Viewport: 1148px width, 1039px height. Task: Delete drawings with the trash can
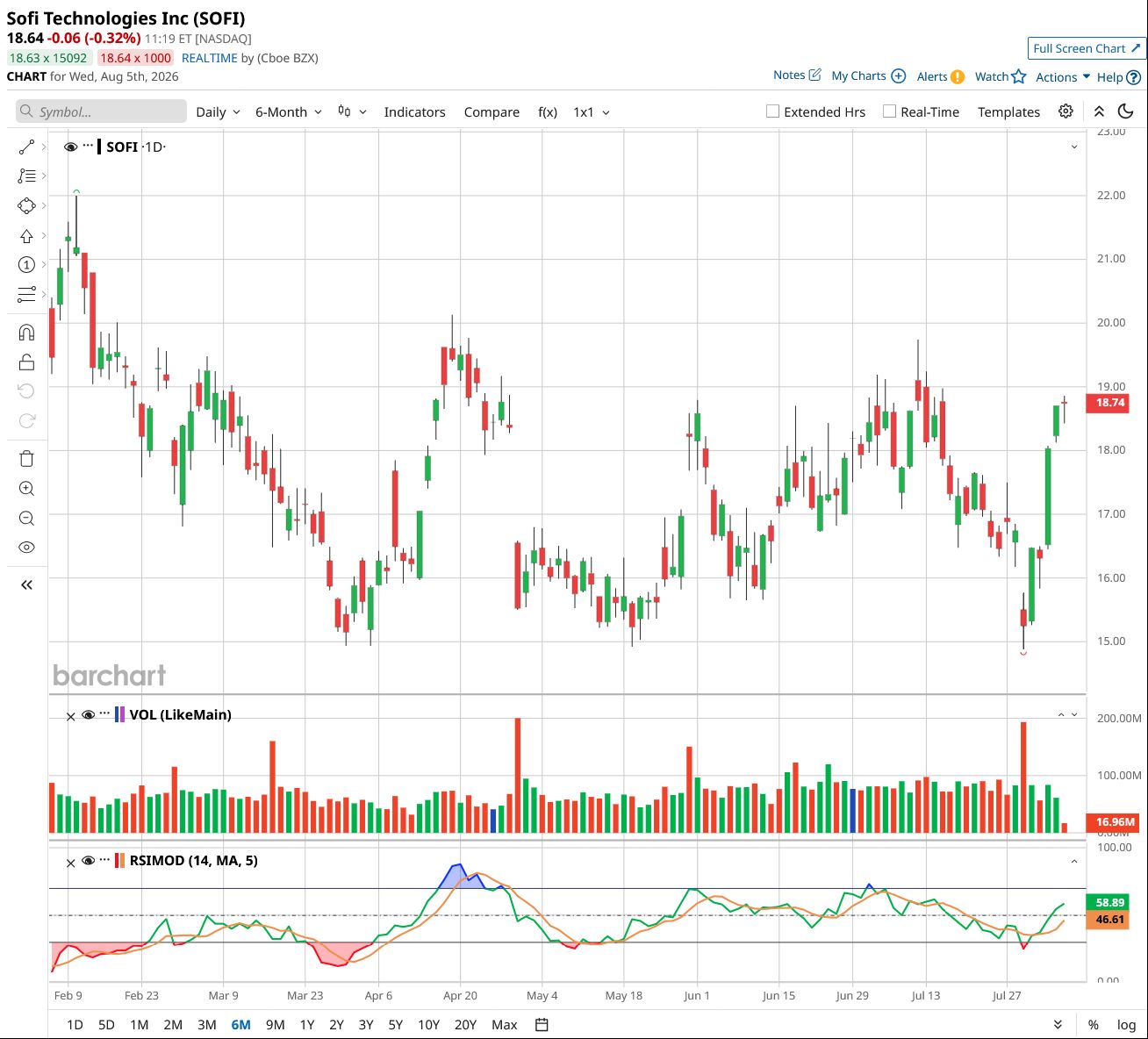click(26, 459)
